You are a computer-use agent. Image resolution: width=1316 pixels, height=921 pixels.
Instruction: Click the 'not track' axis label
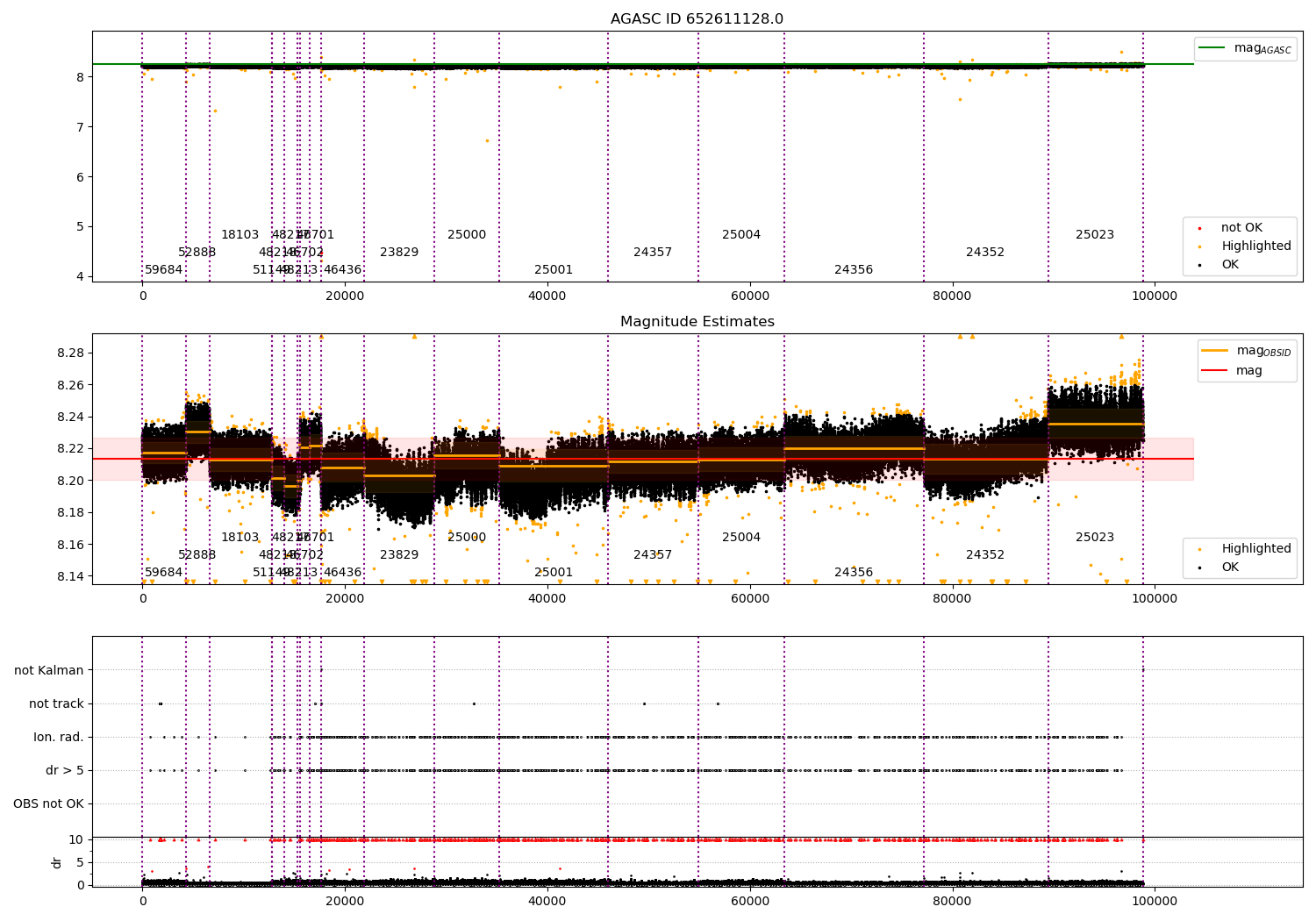coord(56,703)
